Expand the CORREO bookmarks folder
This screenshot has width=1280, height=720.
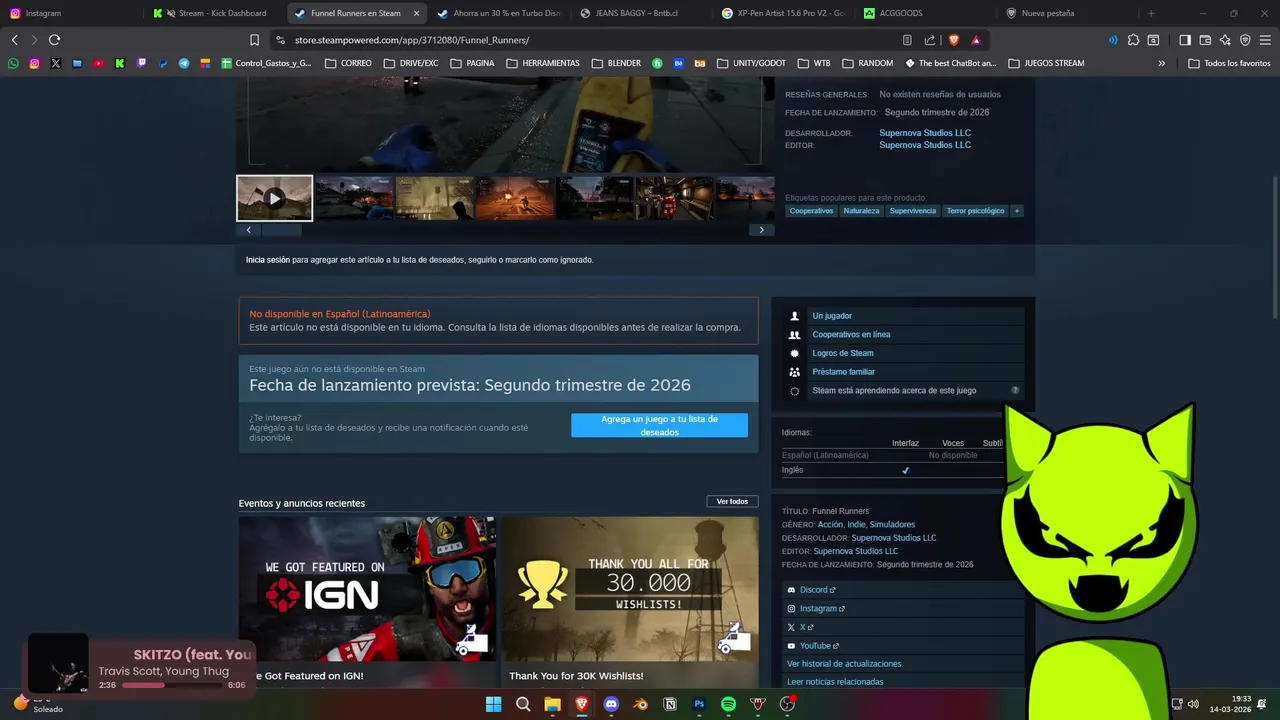pyautogui.click(x=349, y=63)
